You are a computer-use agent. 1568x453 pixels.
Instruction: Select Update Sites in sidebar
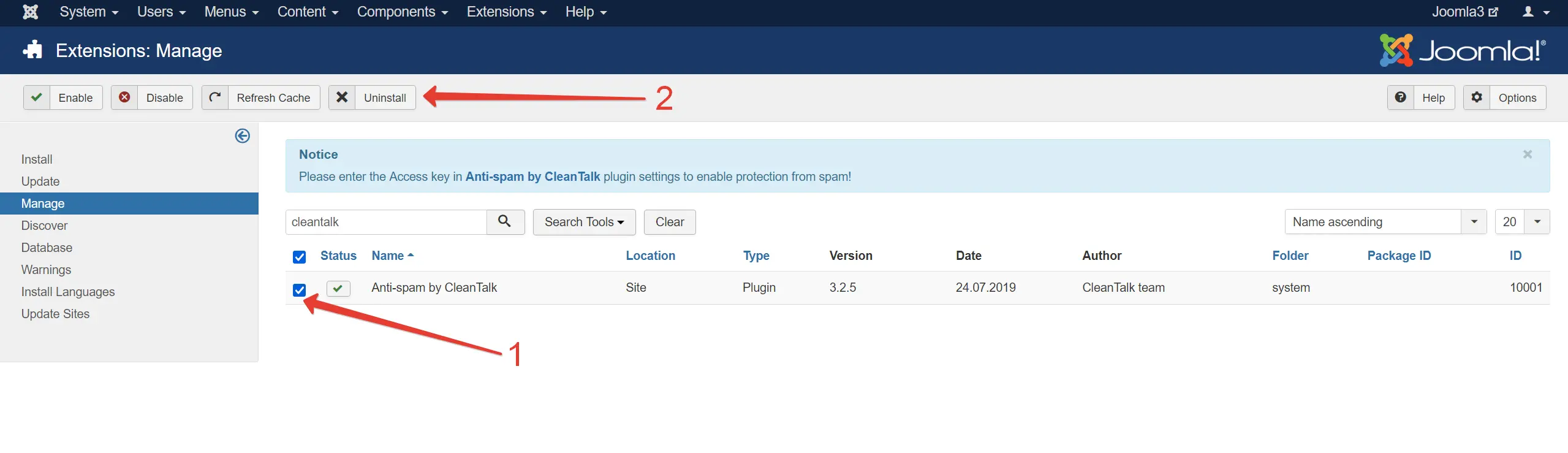[55, 314]
